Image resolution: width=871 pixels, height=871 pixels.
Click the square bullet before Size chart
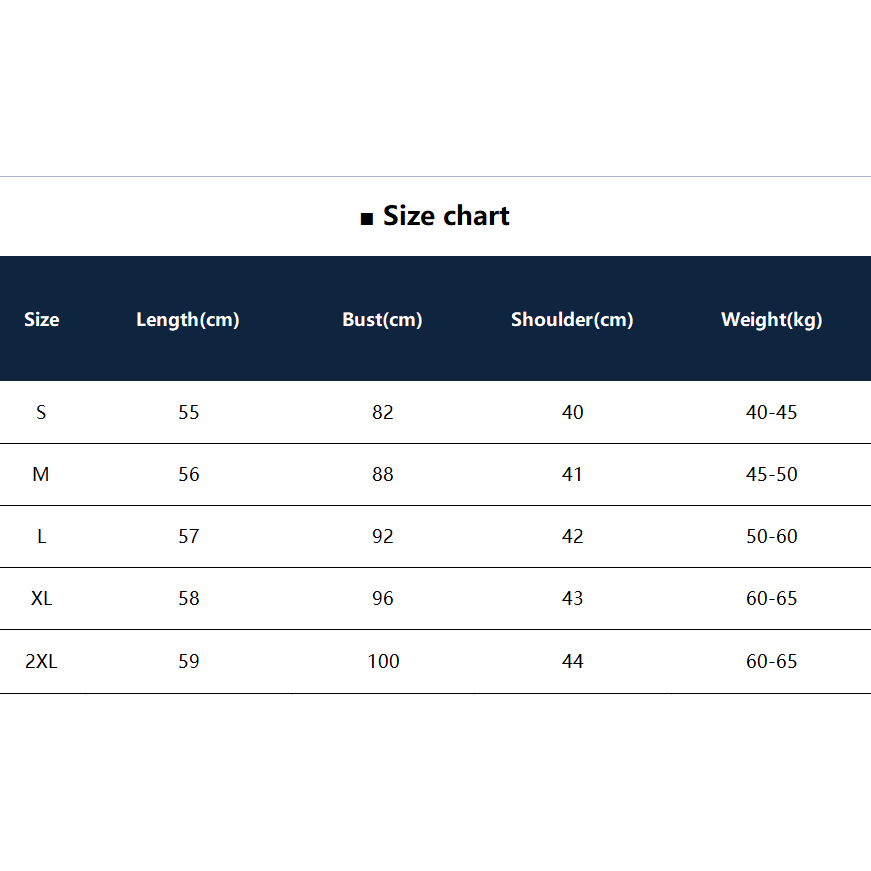point(366,219)
